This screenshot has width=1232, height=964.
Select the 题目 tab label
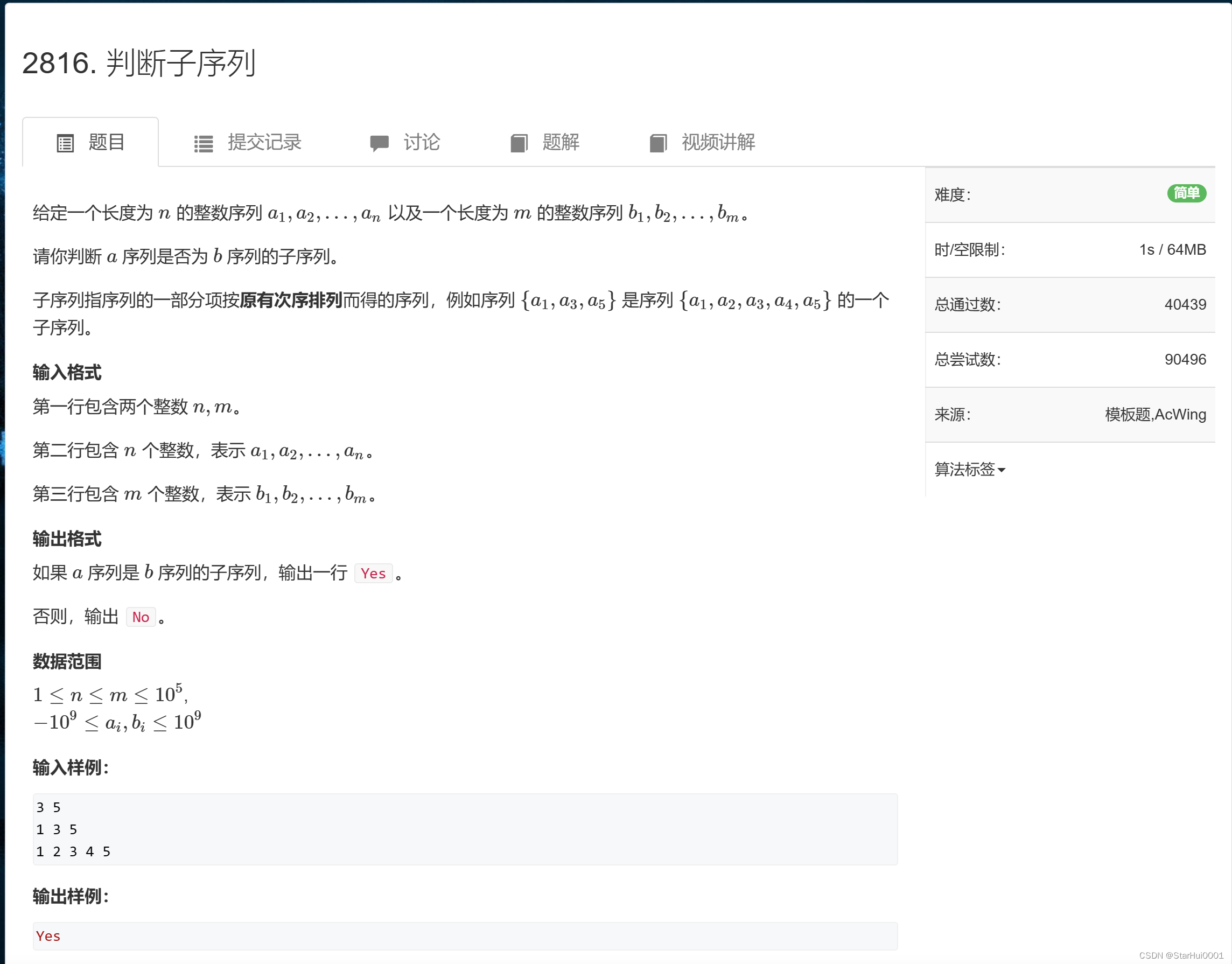pos(107,142)
